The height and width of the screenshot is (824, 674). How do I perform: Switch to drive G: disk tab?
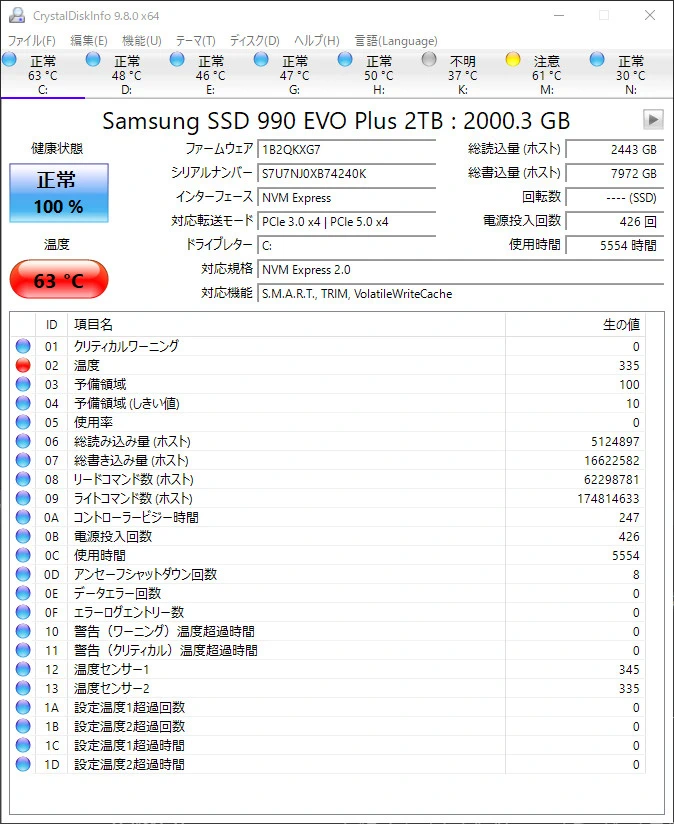tap(295, 75)
